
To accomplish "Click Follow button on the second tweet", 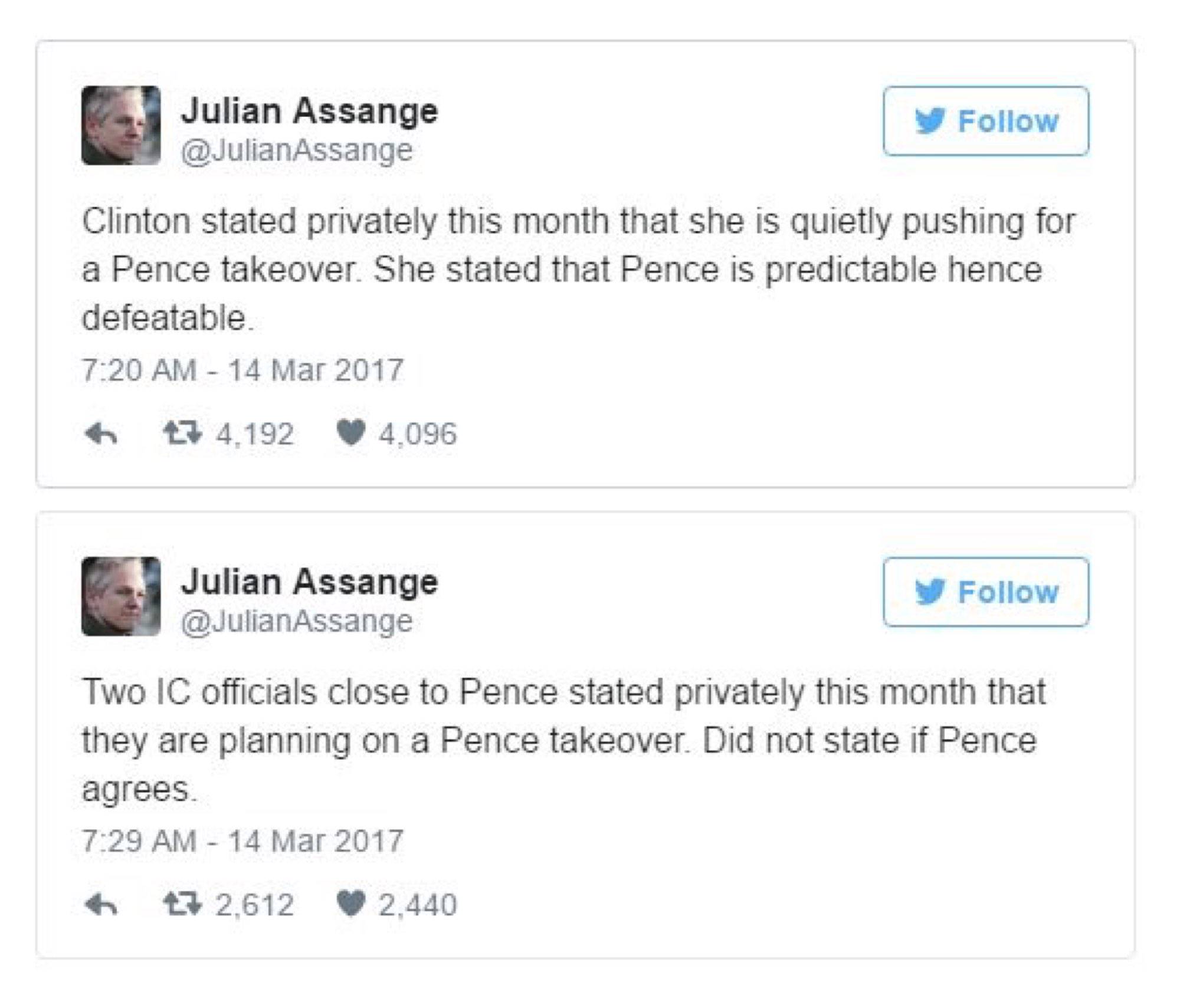I will pyautogui.click(x=985, y=592).
